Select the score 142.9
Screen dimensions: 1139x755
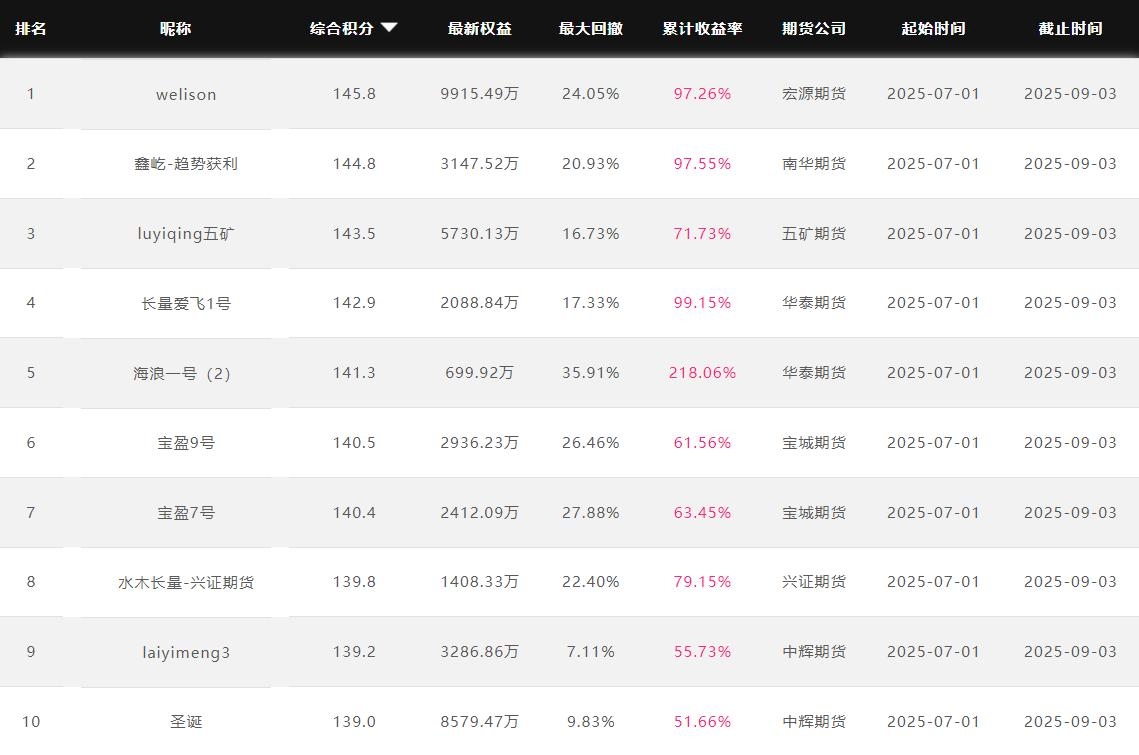point(354,302)
